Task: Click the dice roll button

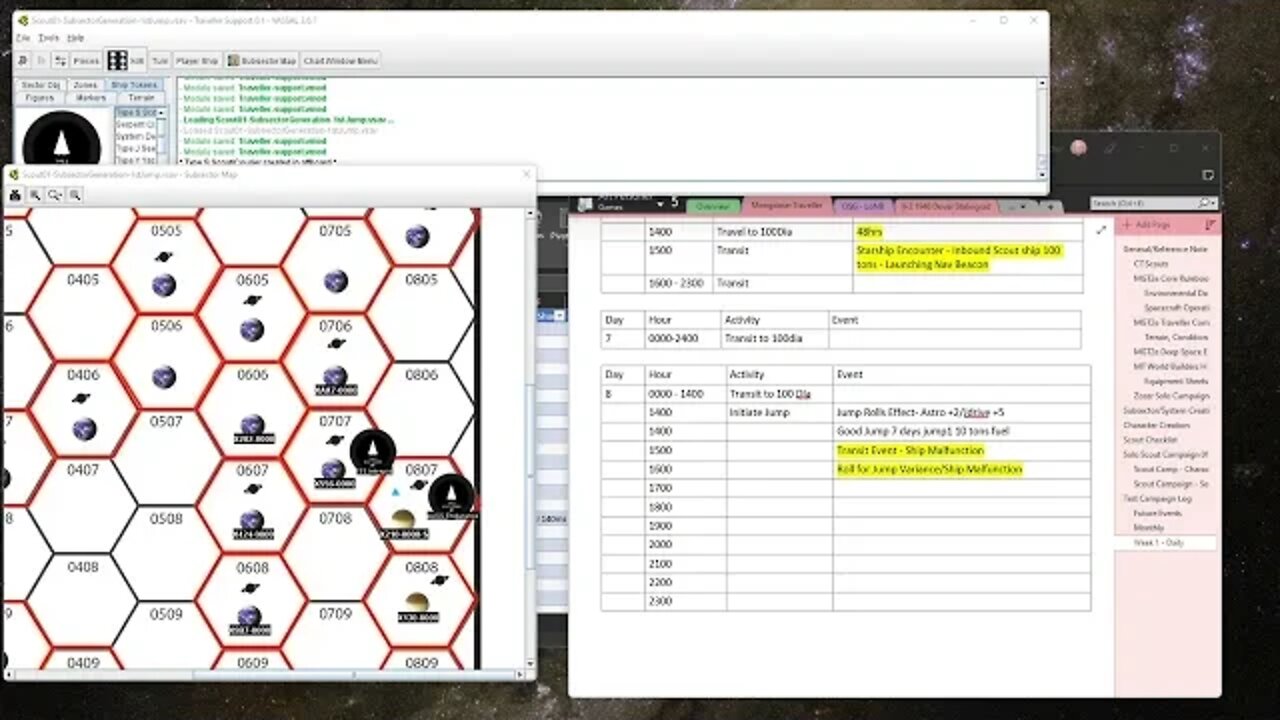Action: [x=126, y=61]
